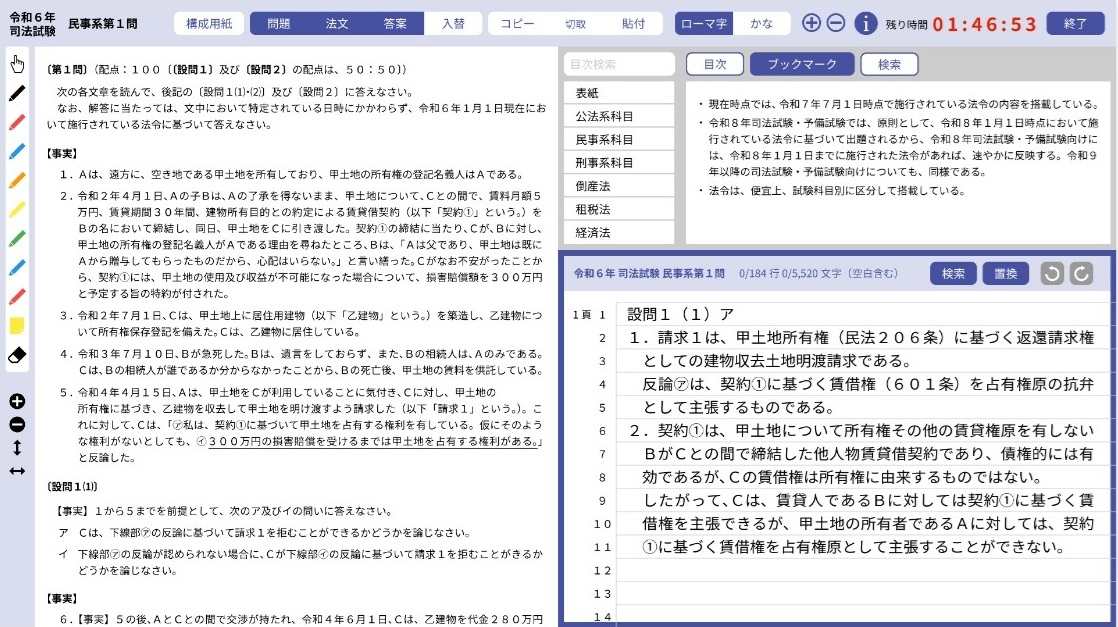
Task: Select 表紙 in the contents list
Action: click(619, 93)
